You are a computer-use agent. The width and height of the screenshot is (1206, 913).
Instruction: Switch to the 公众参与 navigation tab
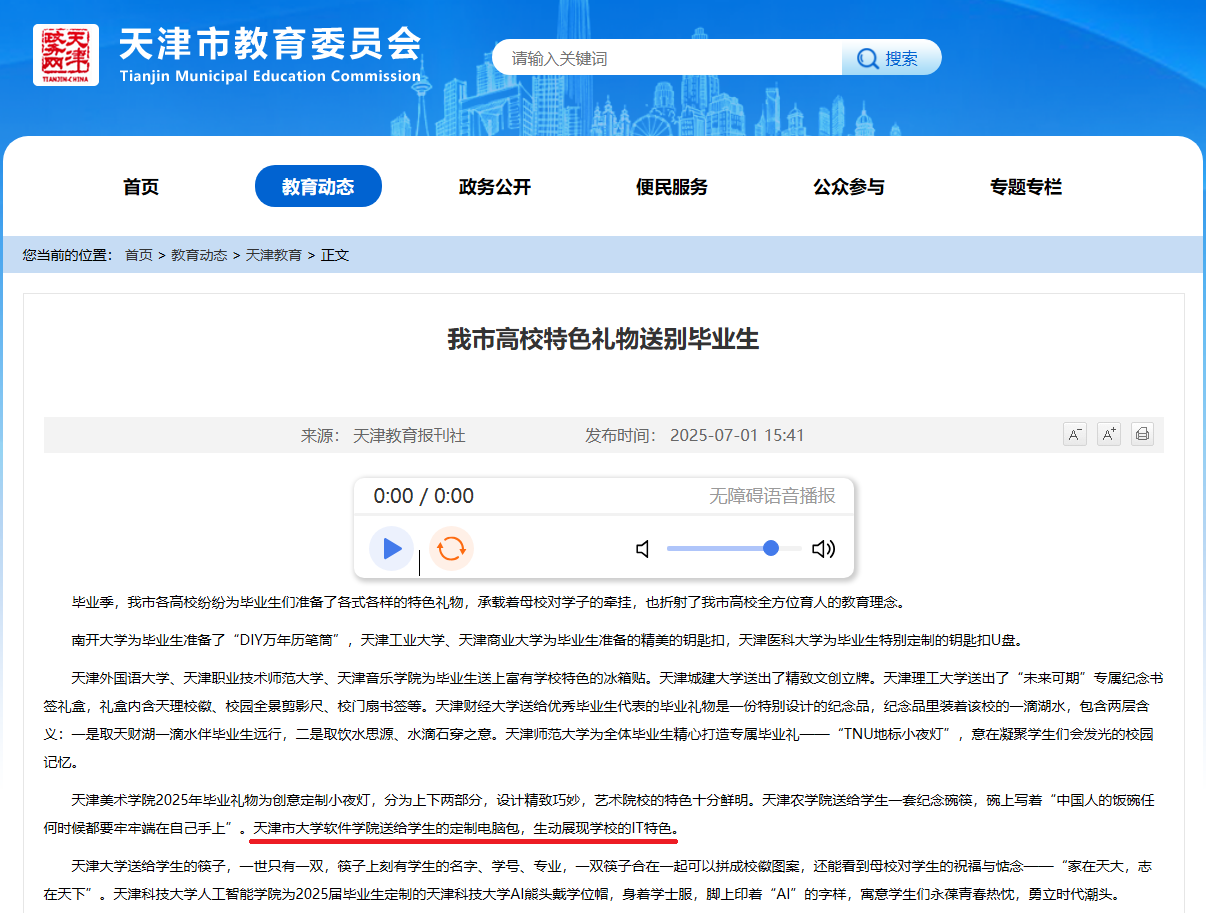pos(849,187)
